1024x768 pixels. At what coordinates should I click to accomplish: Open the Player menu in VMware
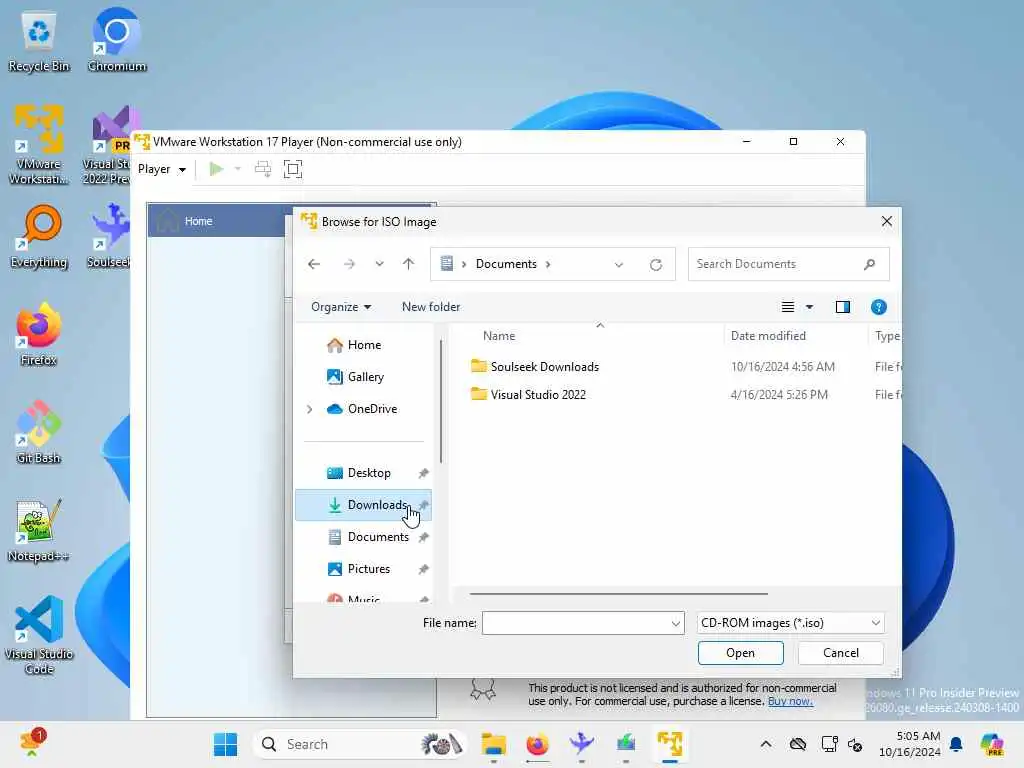click(161, 169)
